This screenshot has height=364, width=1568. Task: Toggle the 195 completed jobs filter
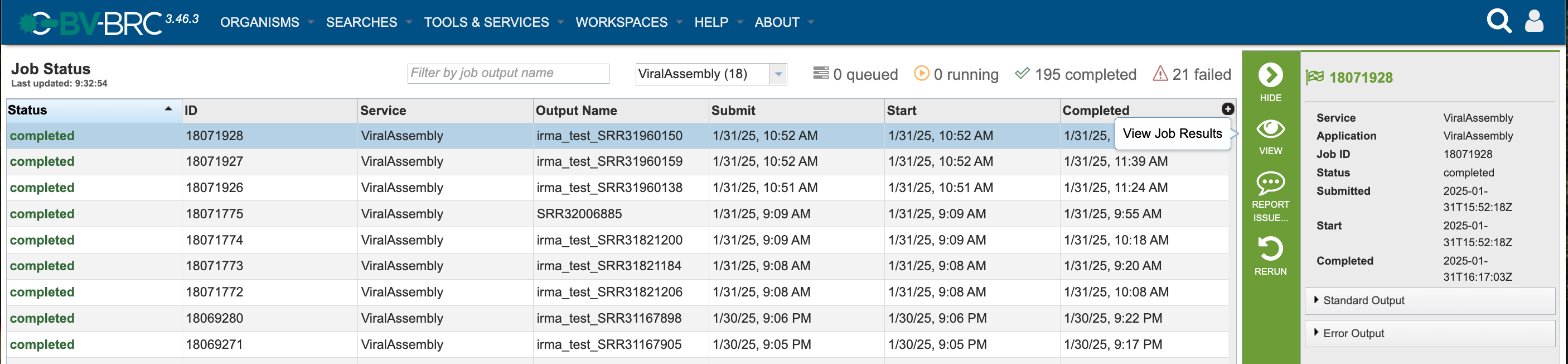(x=1075, y=74)
